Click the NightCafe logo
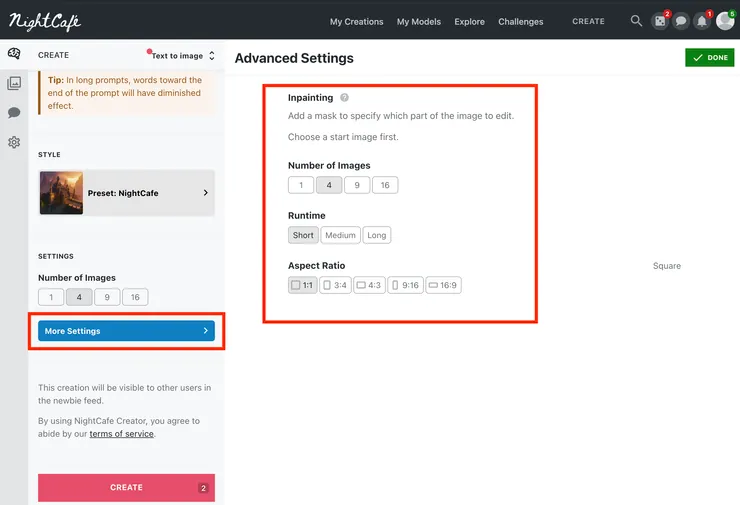Viewport: 740px width, 505px height. click(x=45, y=21)
